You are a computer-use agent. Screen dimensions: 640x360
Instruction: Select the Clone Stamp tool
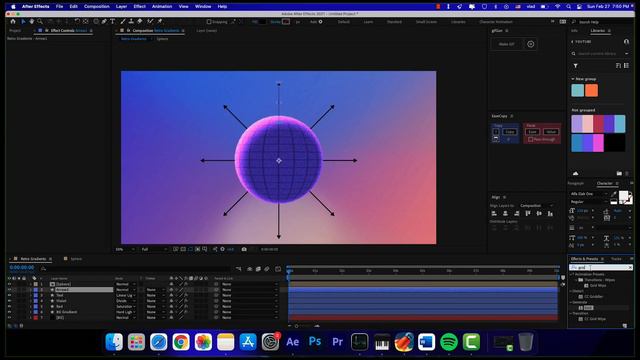pos(131,21)
